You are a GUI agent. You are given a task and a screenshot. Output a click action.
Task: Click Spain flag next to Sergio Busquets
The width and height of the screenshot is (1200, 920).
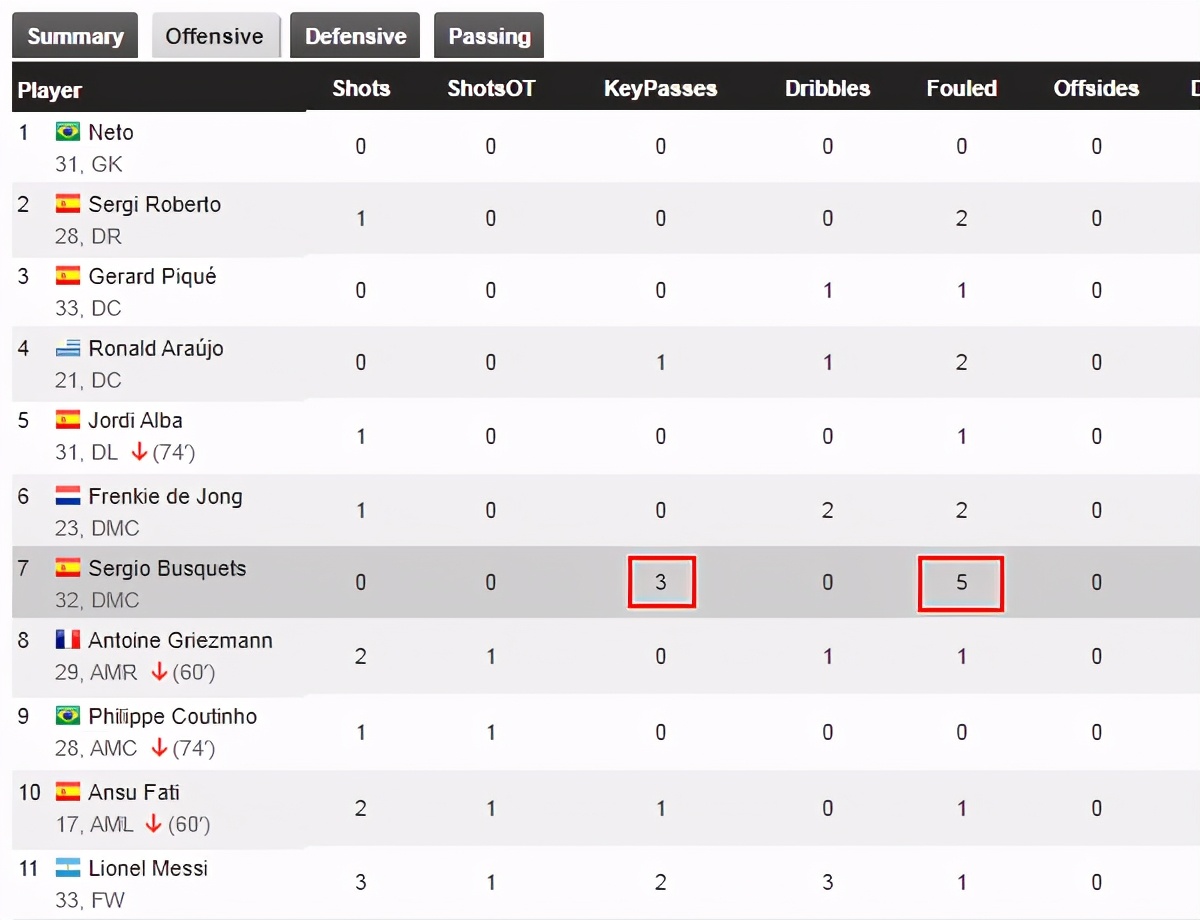pyautogui.click(x=68, y=568)
